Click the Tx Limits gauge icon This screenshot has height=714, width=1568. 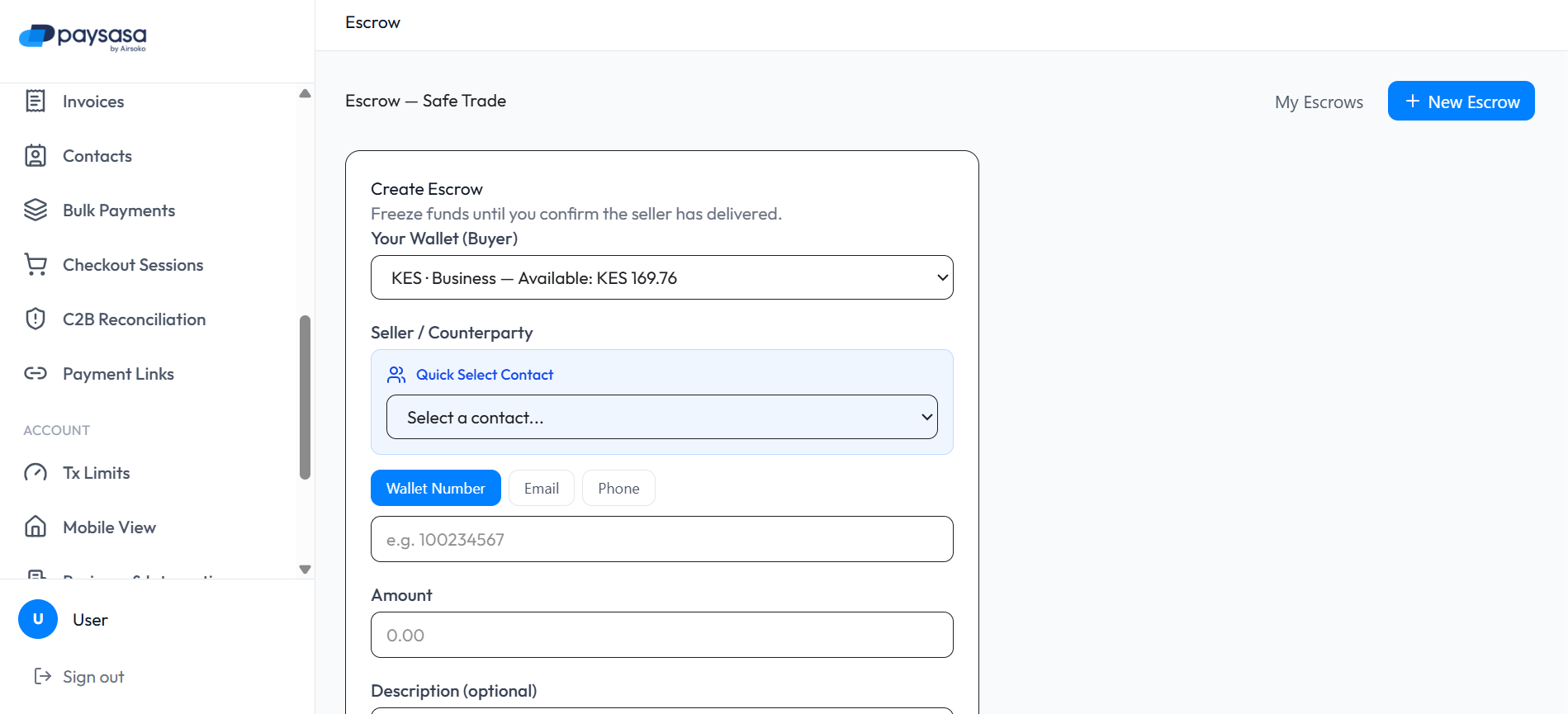[x=36, y=472]
